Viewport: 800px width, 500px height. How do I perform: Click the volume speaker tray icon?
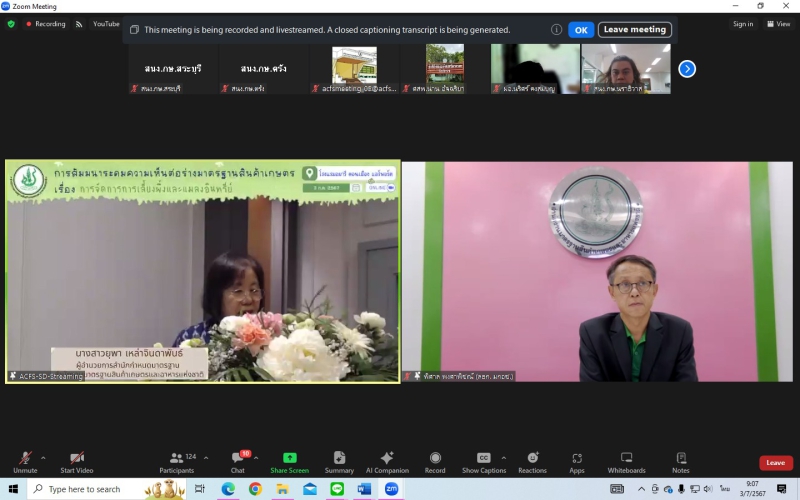coord(708,489)
